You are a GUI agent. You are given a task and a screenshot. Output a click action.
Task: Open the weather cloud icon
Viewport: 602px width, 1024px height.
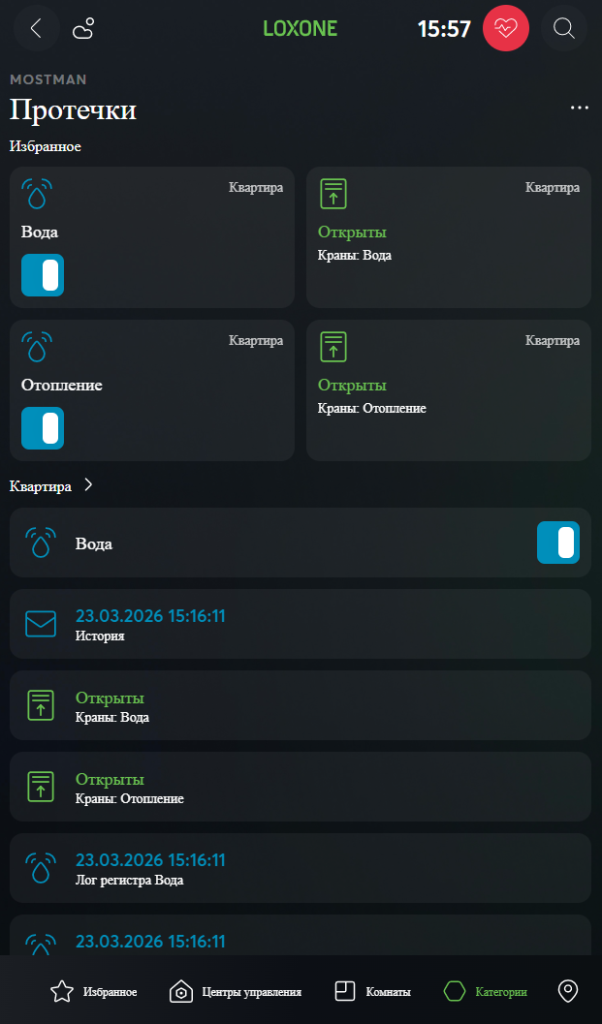click(x=85, y=29)
